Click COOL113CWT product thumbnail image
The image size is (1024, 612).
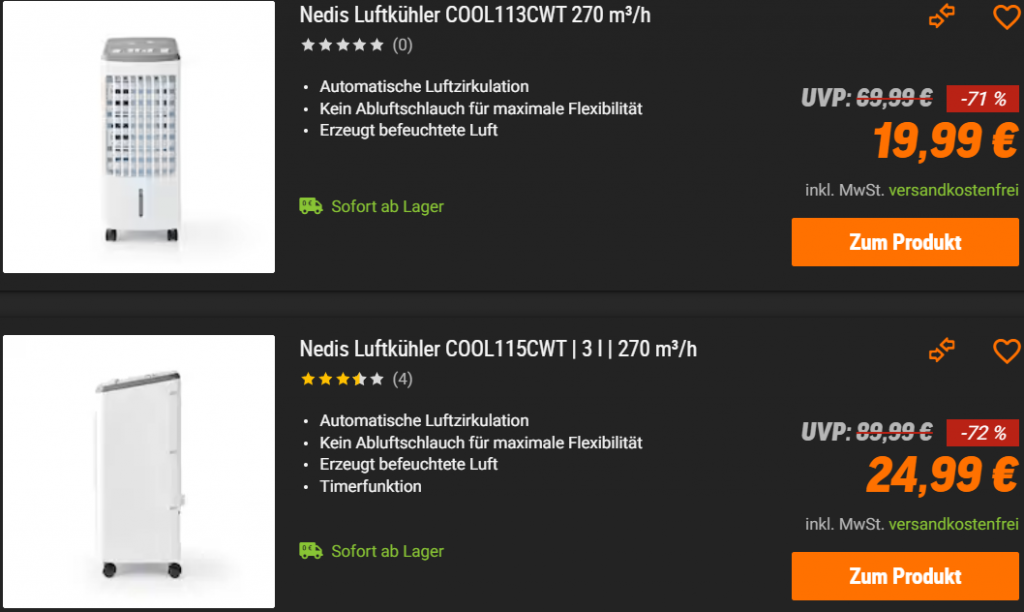coord(139,137)
